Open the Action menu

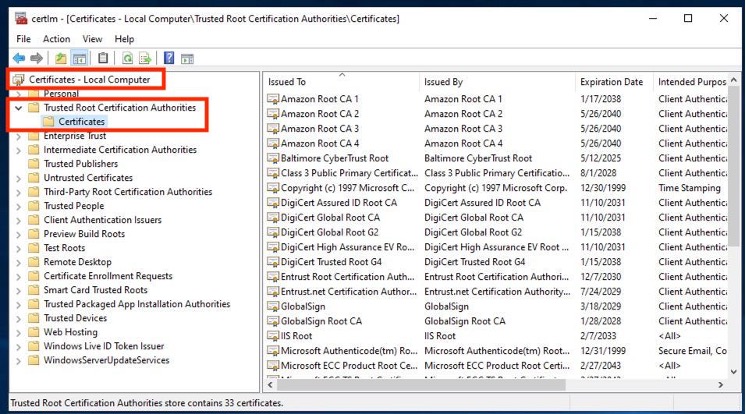56,39
